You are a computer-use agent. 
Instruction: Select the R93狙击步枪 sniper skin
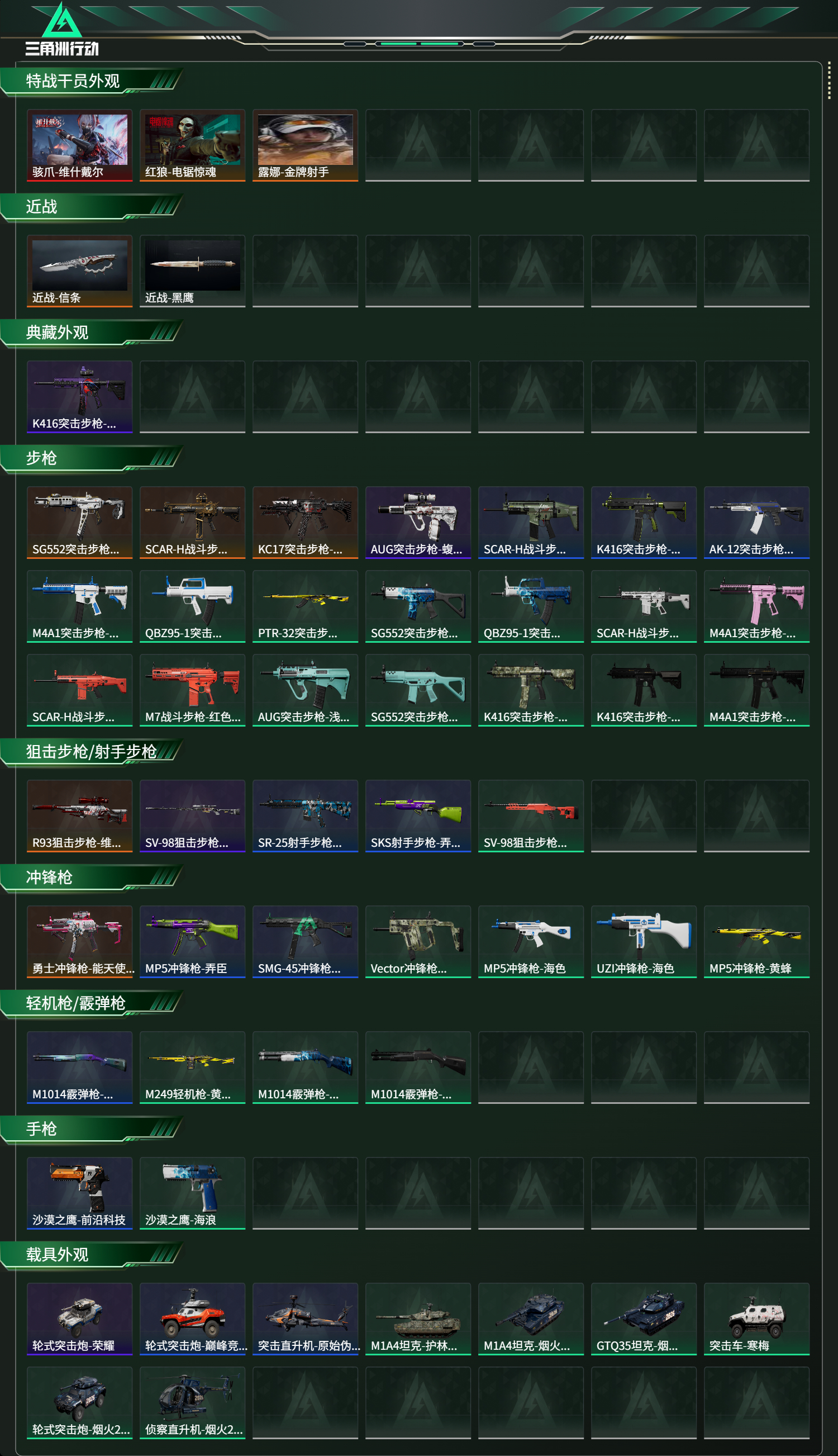(x=79, y=816)
